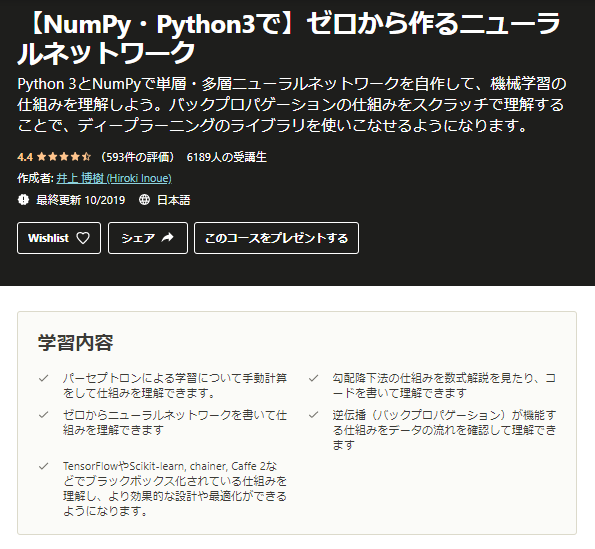Click checkmark beside 勾配降下法の仕組み item
This screenshot has width=595, height=549.
point(313,378)
